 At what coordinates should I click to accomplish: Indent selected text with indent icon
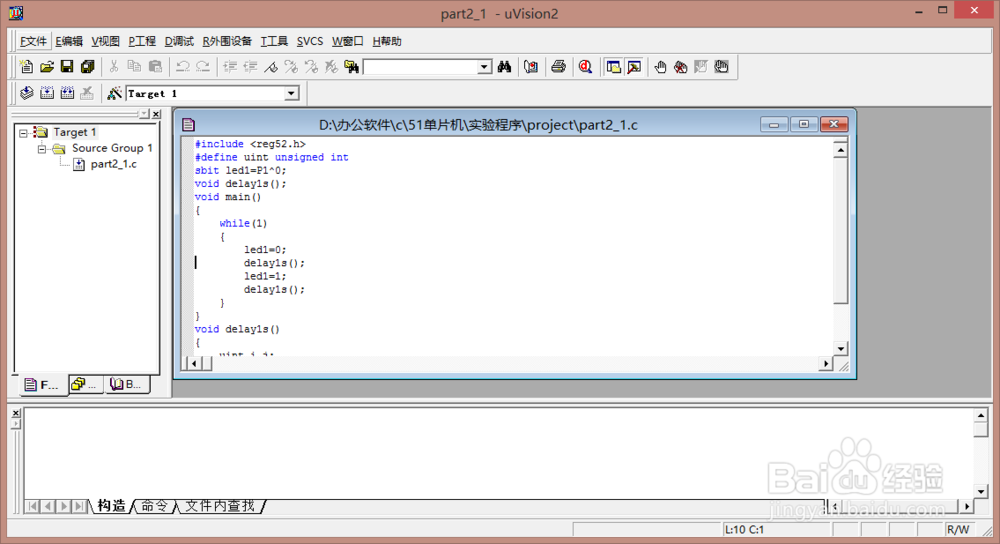click(230, 66)
